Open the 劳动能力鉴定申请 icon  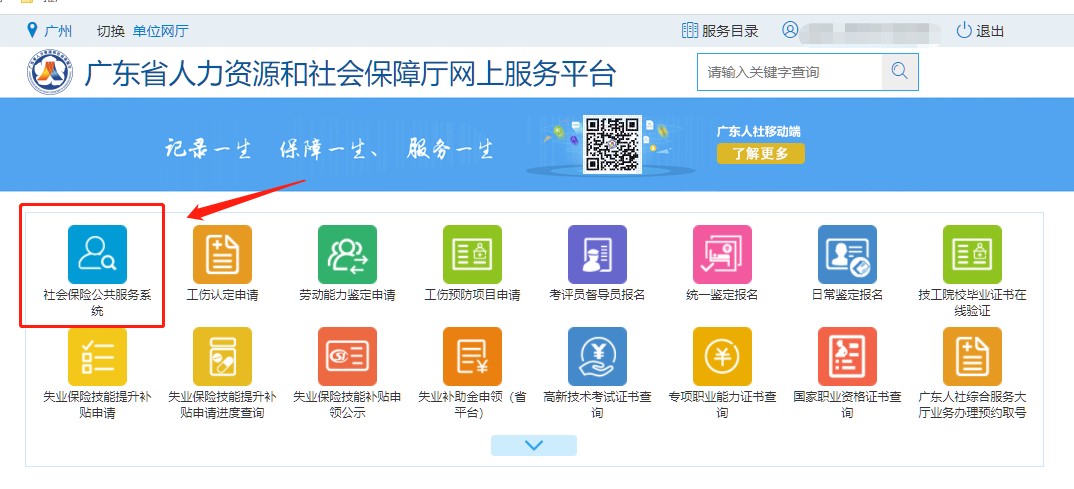(x=347, y=254)
